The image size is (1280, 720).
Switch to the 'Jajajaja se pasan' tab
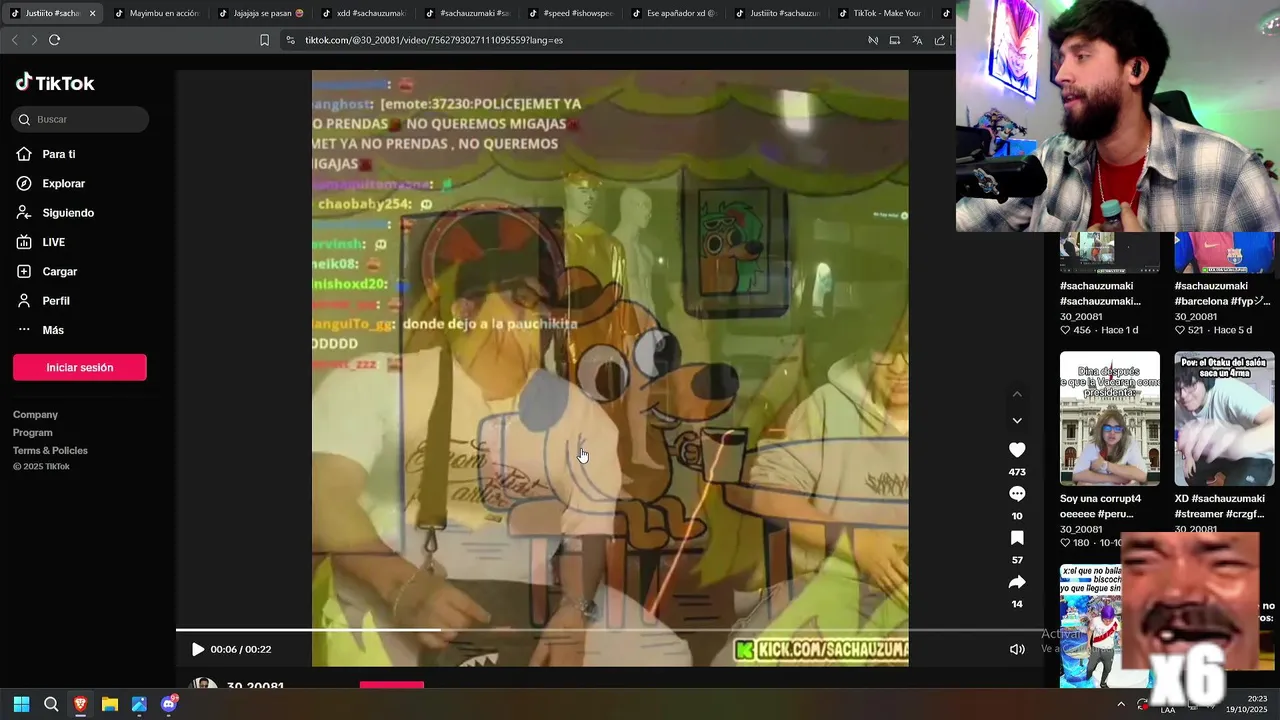pyautogui.click(x=260, y=13)
